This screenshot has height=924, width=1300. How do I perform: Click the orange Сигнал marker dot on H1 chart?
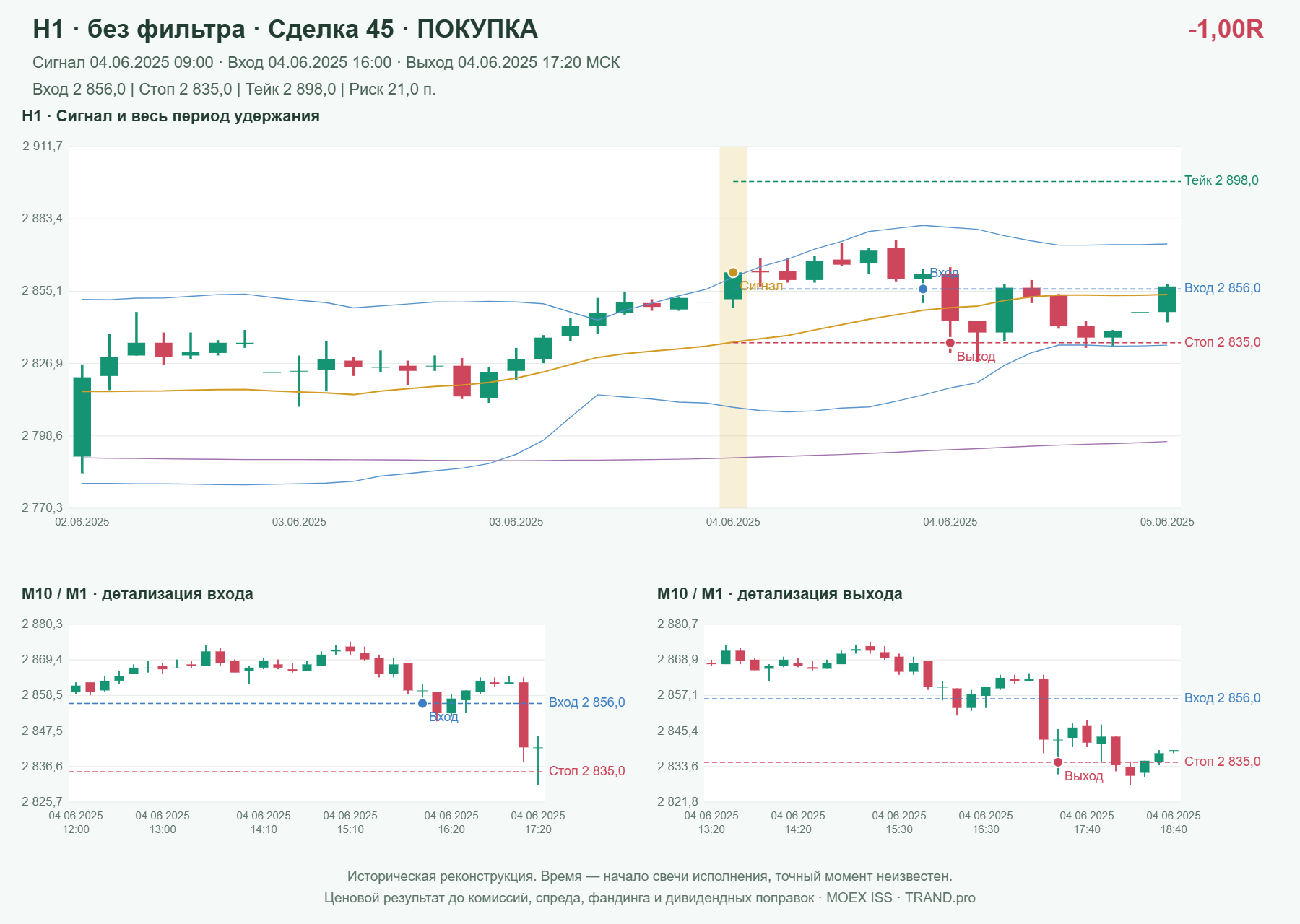point(733,272)
